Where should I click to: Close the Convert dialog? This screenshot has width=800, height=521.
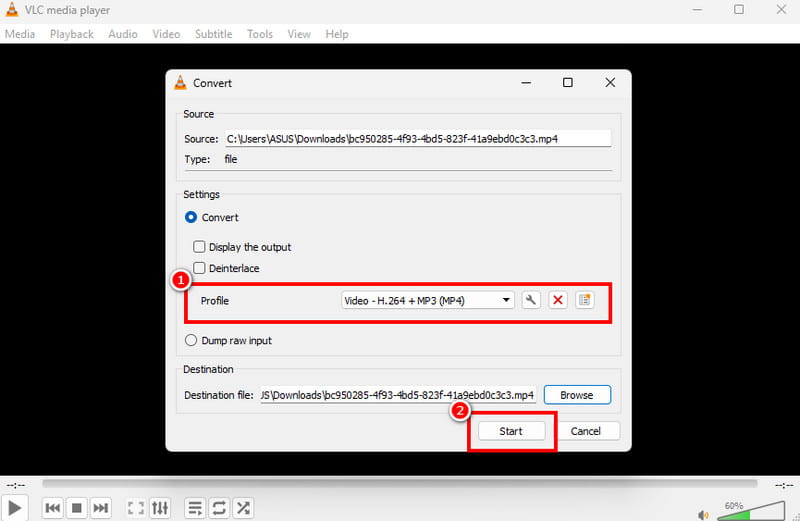coord(610,83)
